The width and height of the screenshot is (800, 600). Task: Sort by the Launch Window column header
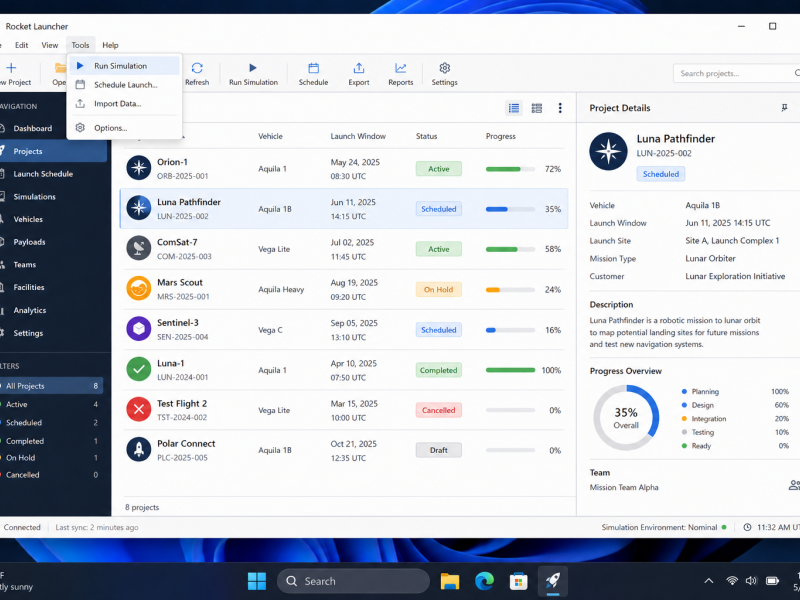tap(358, 136)
